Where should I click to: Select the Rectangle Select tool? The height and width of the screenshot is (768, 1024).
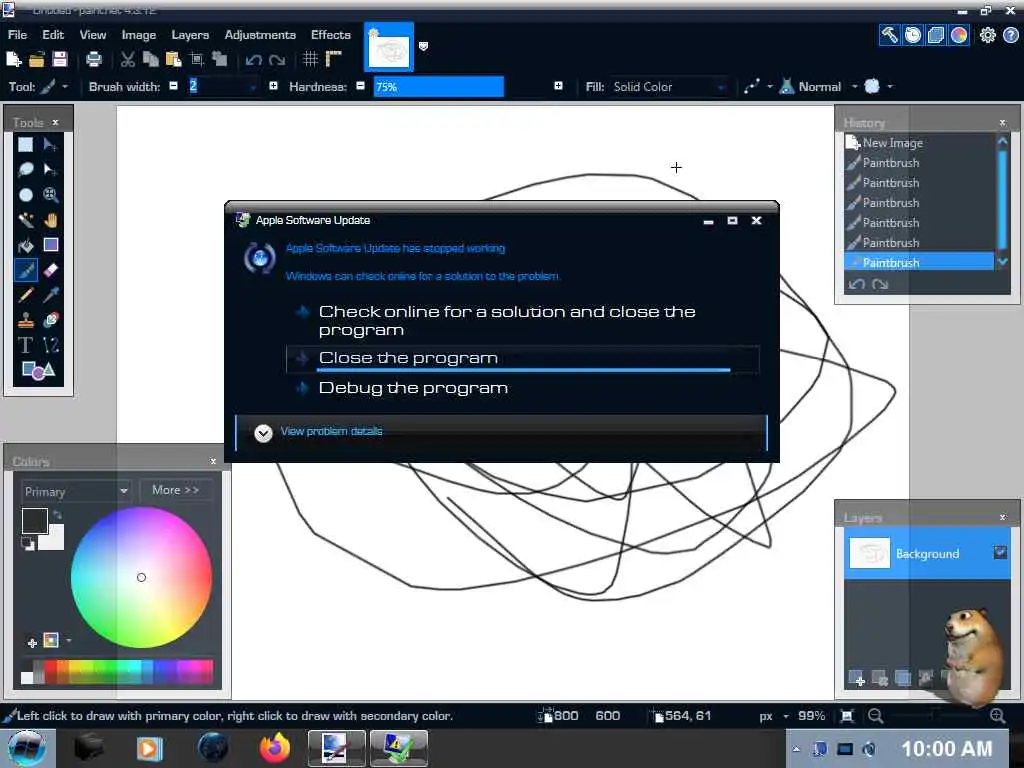pos(25,144)
